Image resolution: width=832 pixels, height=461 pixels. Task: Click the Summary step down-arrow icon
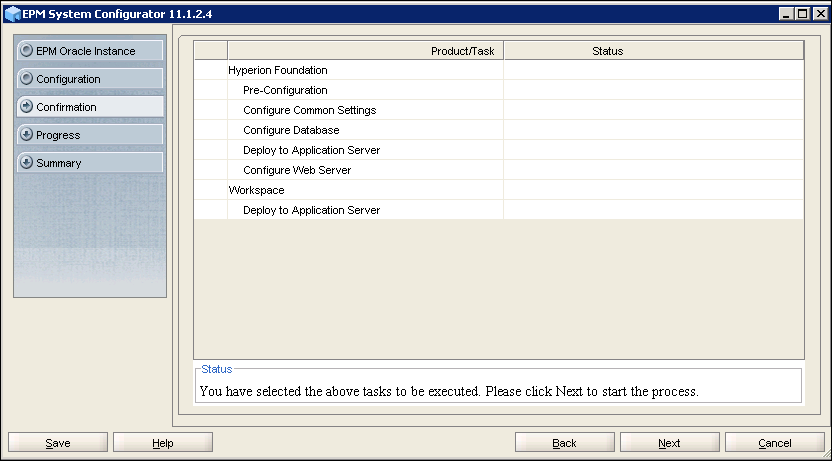pyautogui.click(x=26, y=162)
